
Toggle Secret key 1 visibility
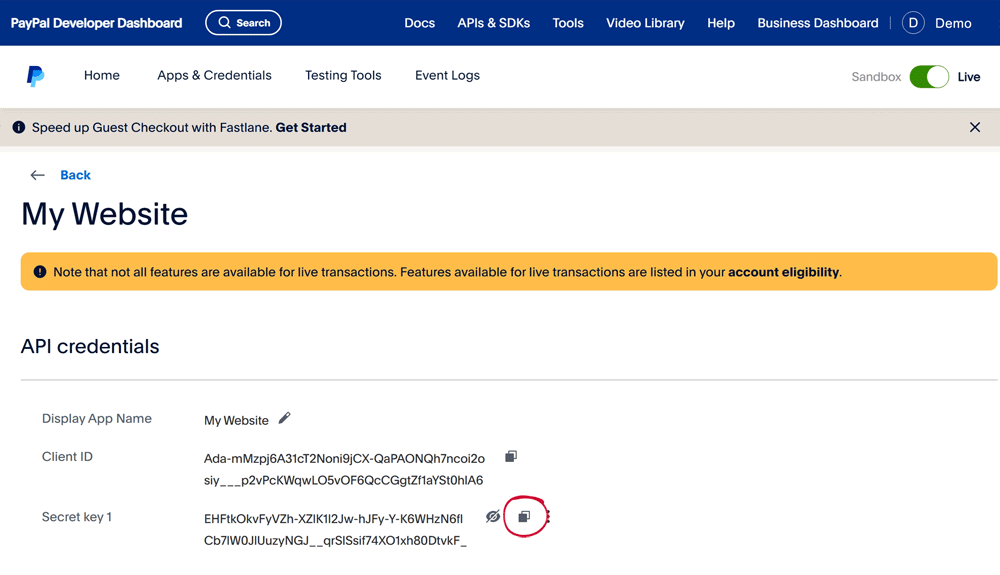[493, 517]
